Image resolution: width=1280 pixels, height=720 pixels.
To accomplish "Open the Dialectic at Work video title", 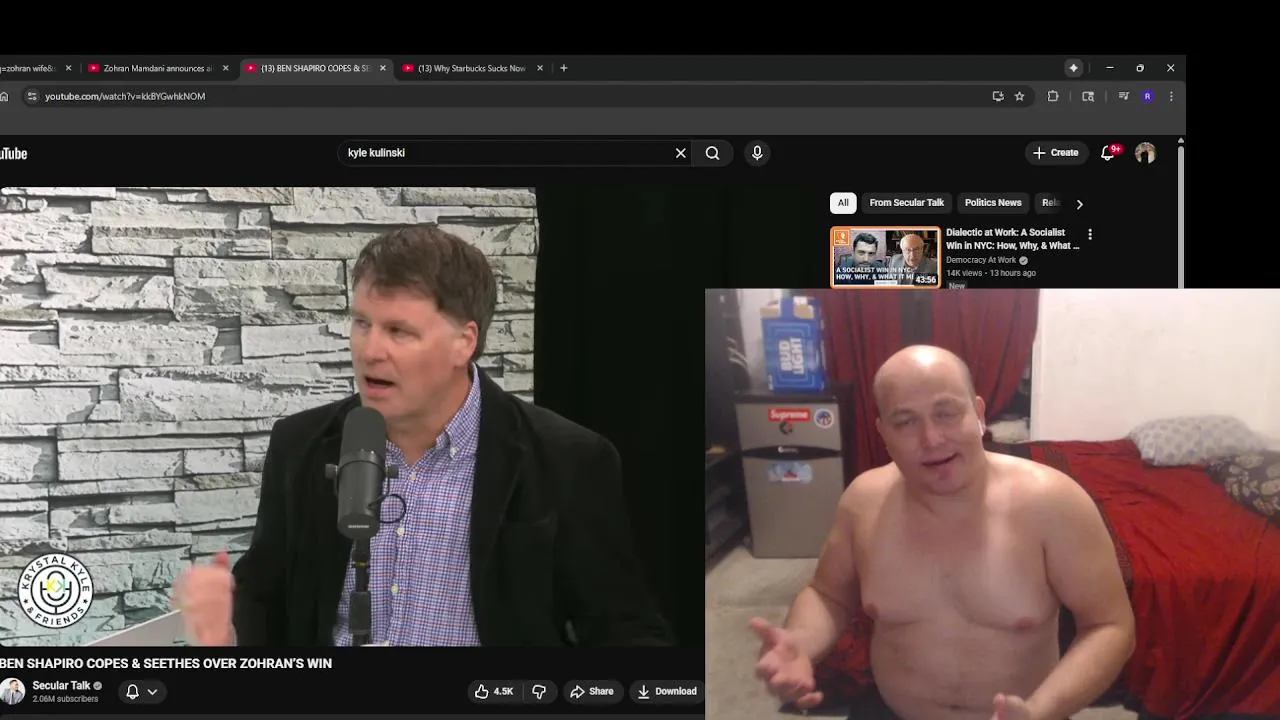I will coord(1012,239).
